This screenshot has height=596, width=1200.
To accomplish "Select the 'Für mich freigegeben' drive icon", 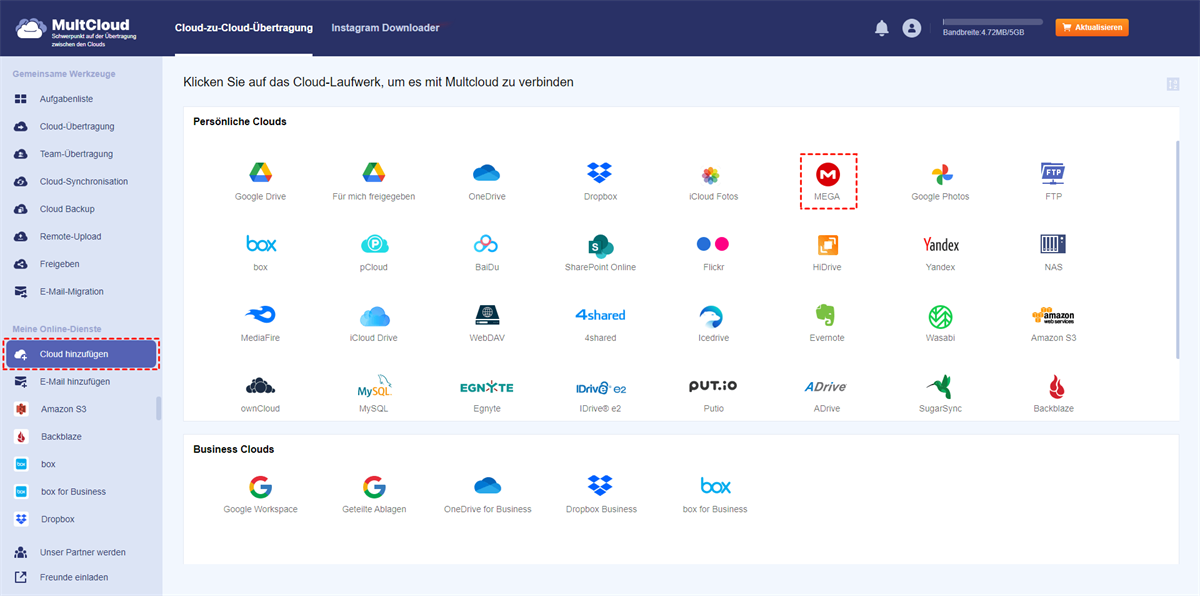I will [374, 173].
